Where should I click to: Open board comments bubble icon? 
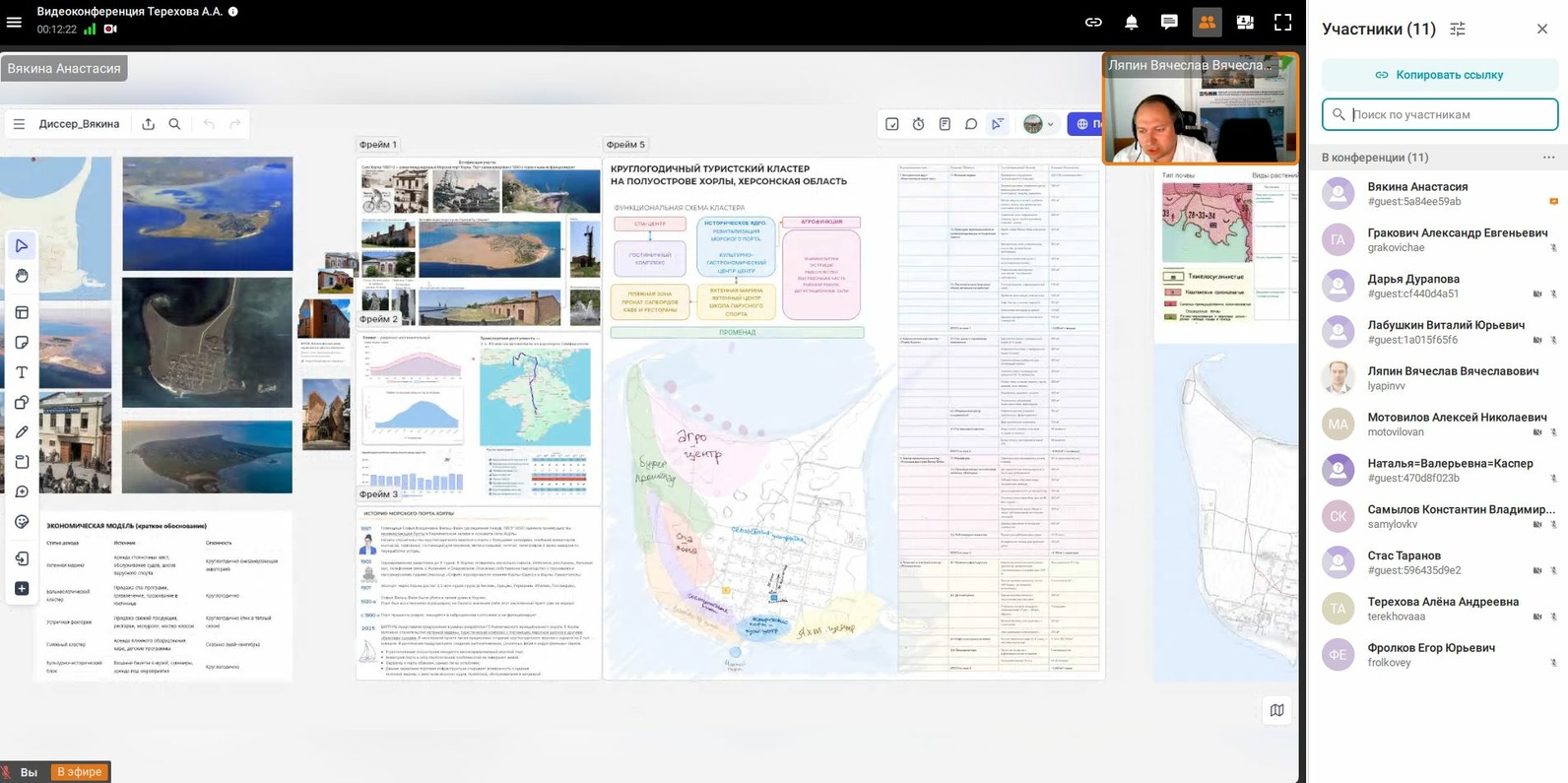tap(971, 124)
